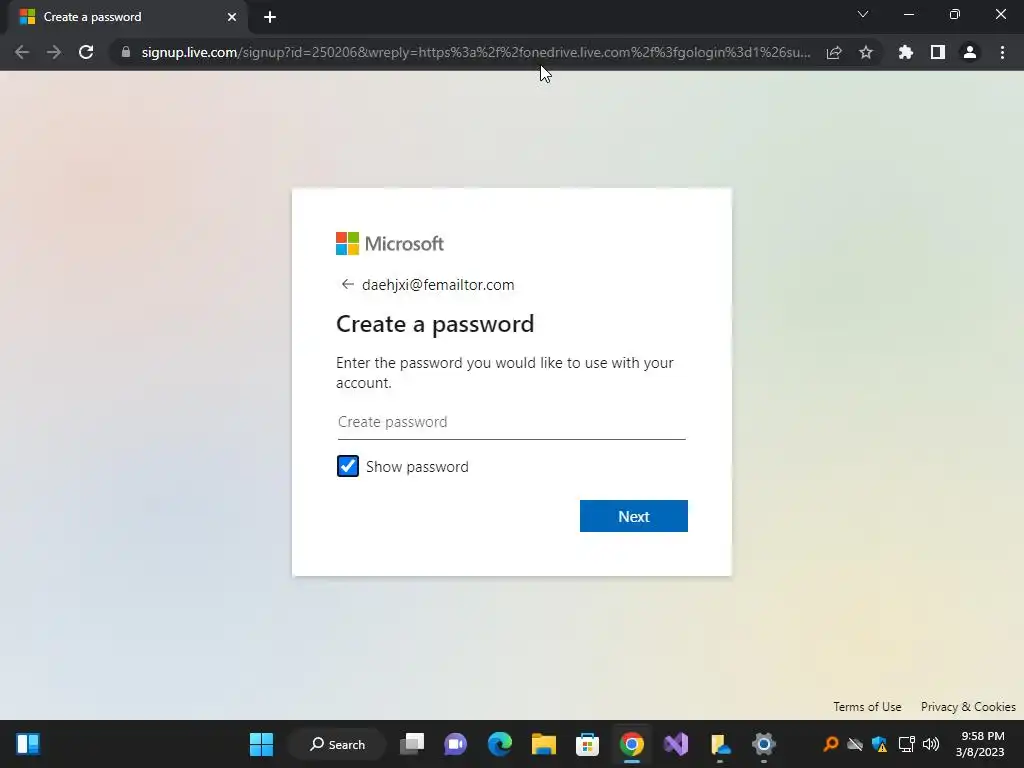
Task: Uncheck the Show password checkbox
Action: coord(347,466)
